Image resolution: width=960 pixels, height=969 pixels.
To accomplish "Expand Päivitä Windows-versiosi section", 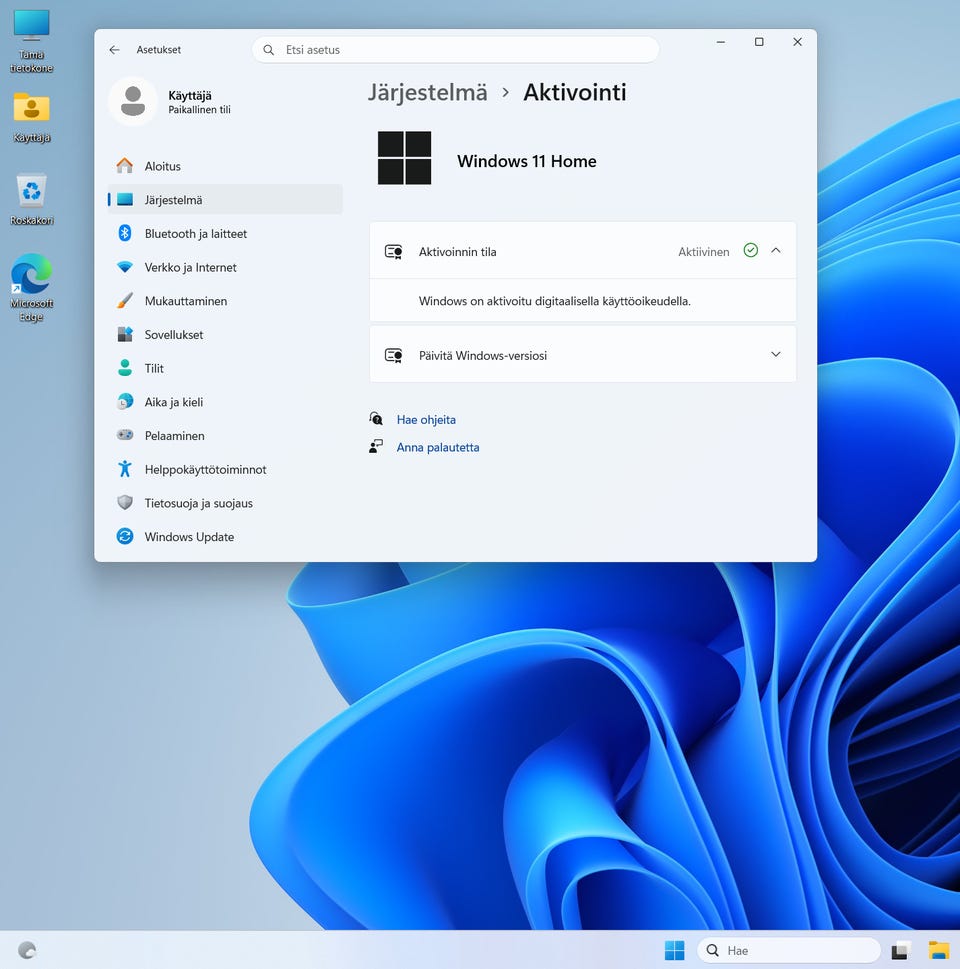I will (x=775, y=355).
